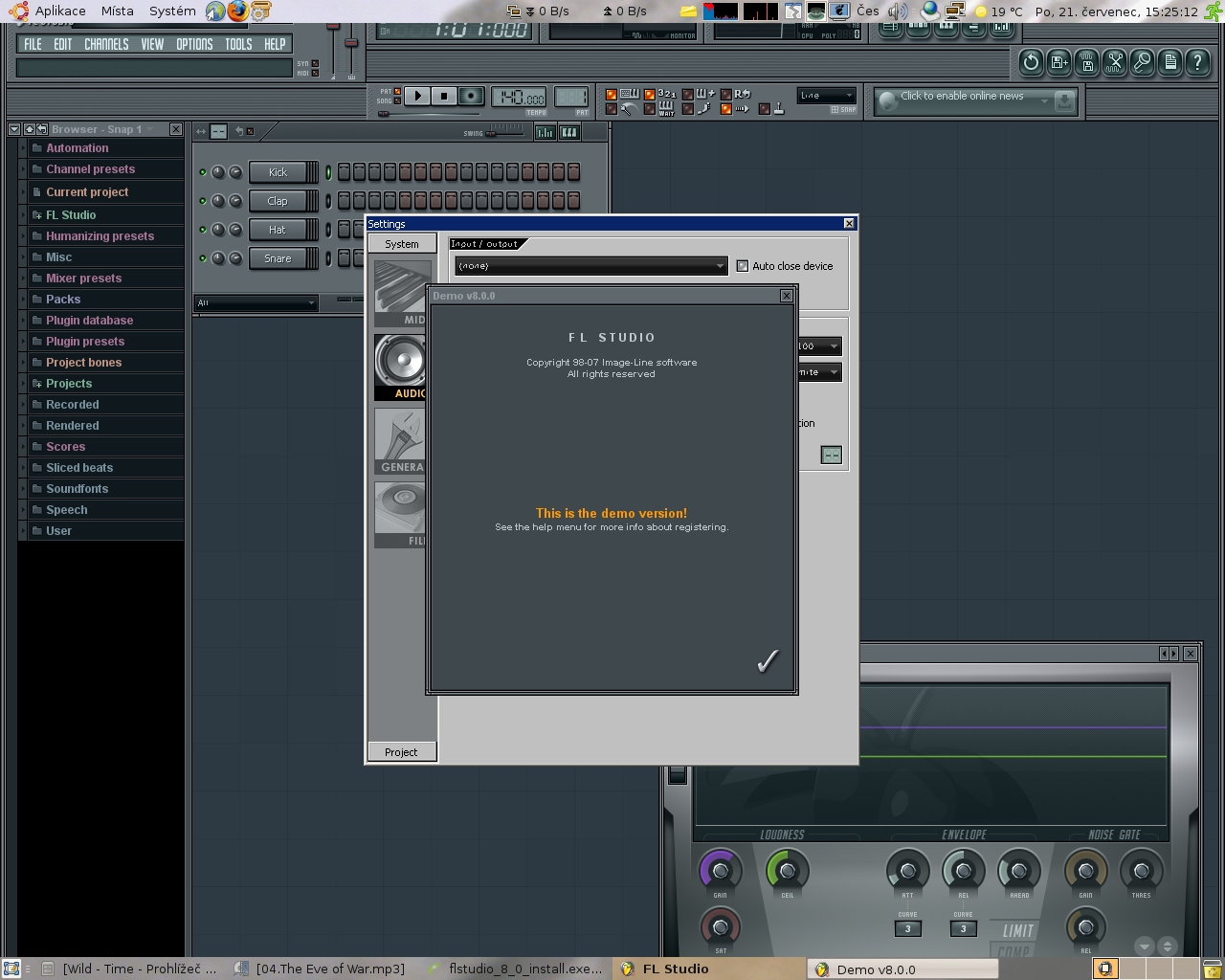Click the Save new version icon
This screenshot has width=1225, height=980.
tap(1058, 63)
